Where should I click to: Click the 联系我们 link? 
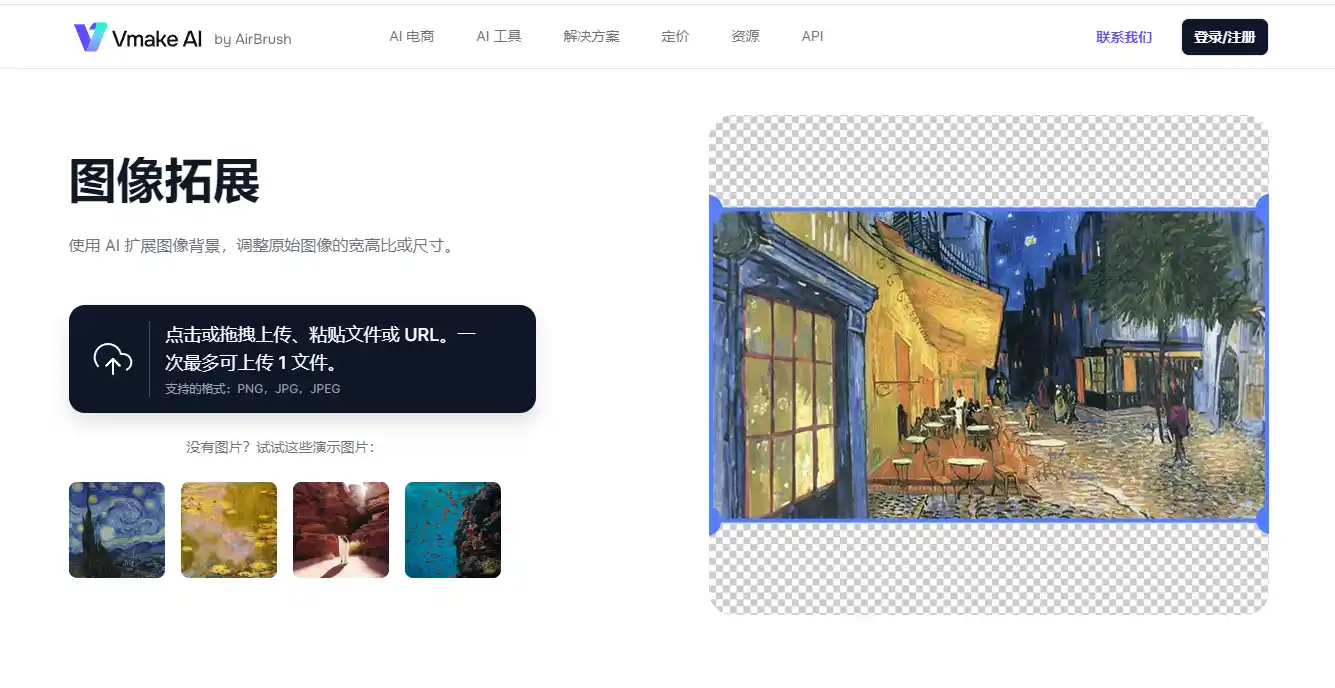pos(1124,37)
